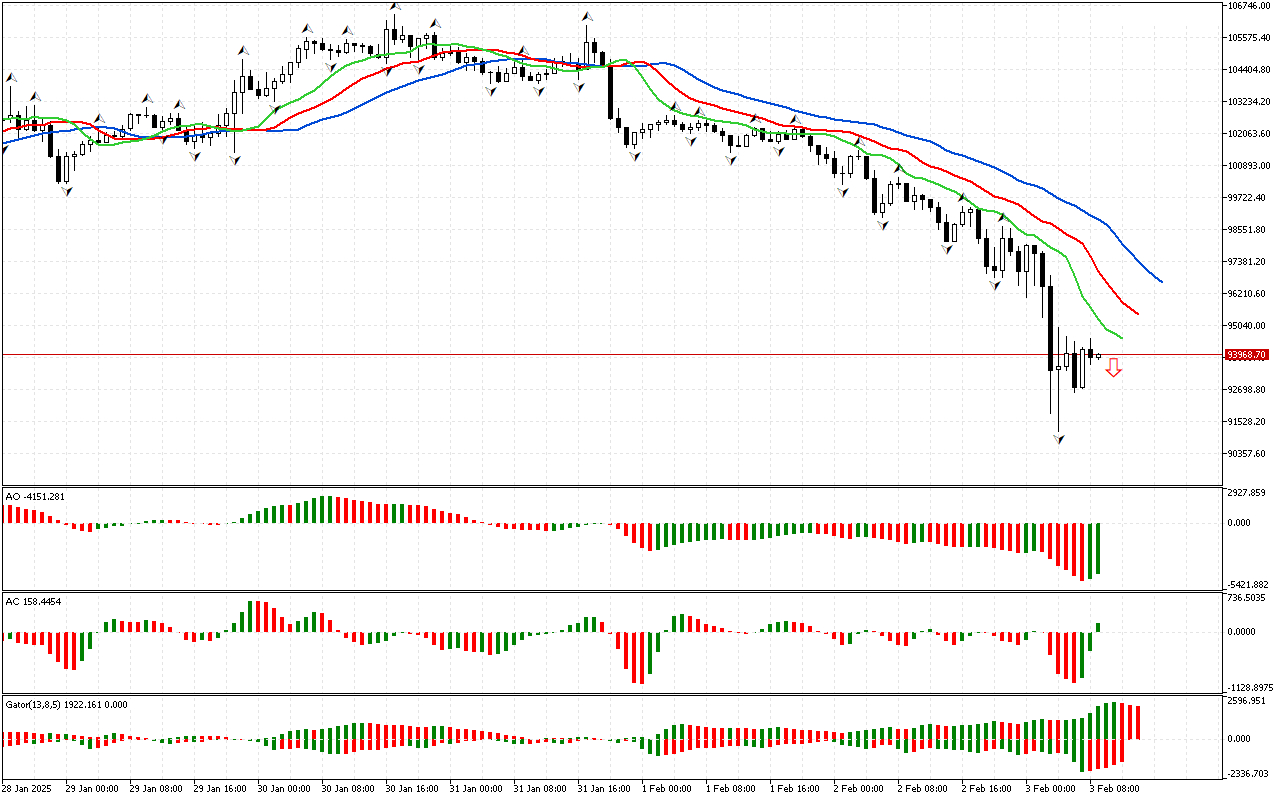Viewport: 1280px width, 800px height.
Task: Click the 95040.00 price scale value
Action: click(x=1246, y=326)
